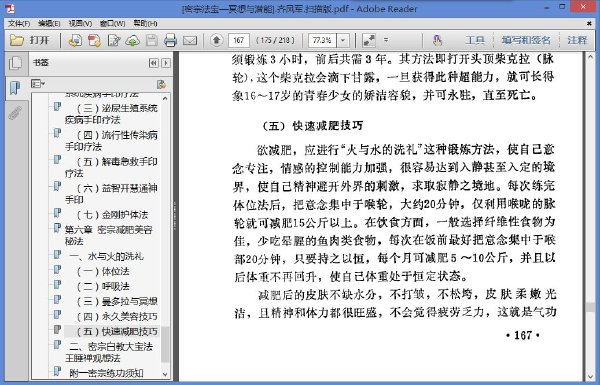The height and width of the screenshot is (385, 600).
Task: Click the page number field showing 167
Action: (239, 40)
